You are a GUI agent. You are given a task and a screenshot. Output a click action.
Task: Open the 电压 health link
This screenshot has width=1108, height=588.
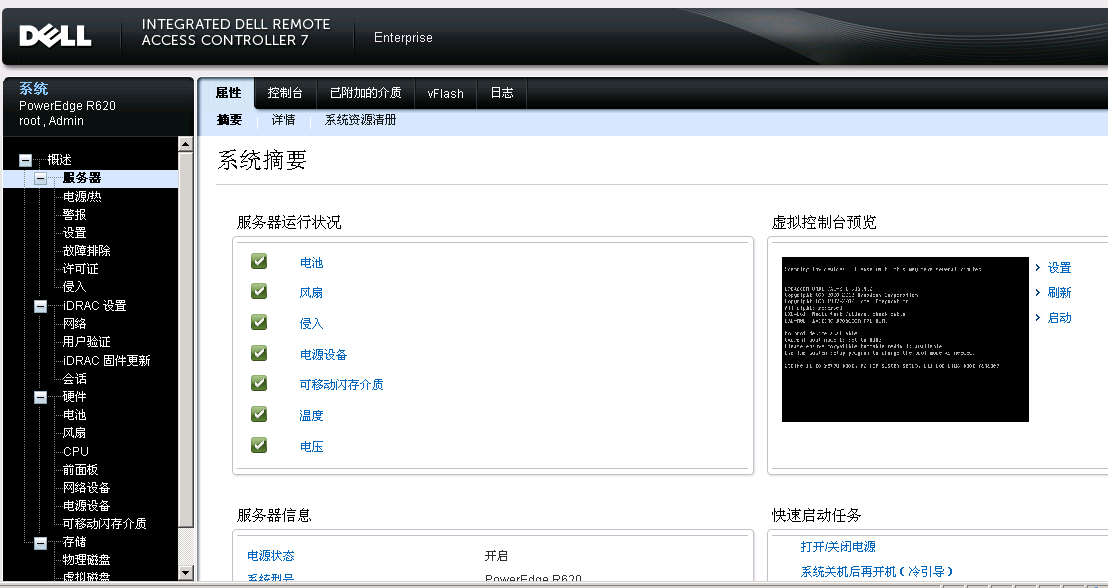coord(312,447)
